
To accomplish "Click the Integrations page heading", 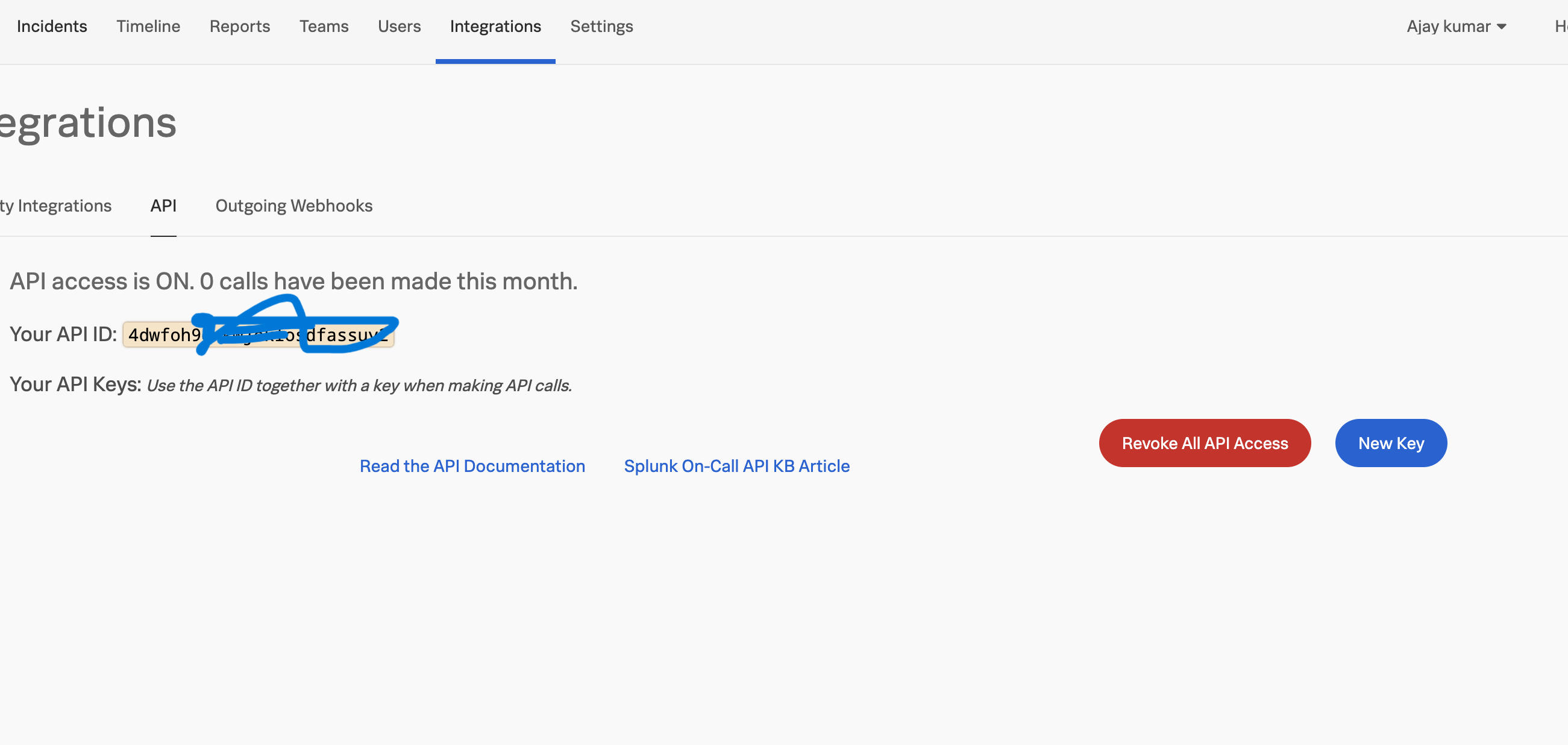I will click(88, 123).
